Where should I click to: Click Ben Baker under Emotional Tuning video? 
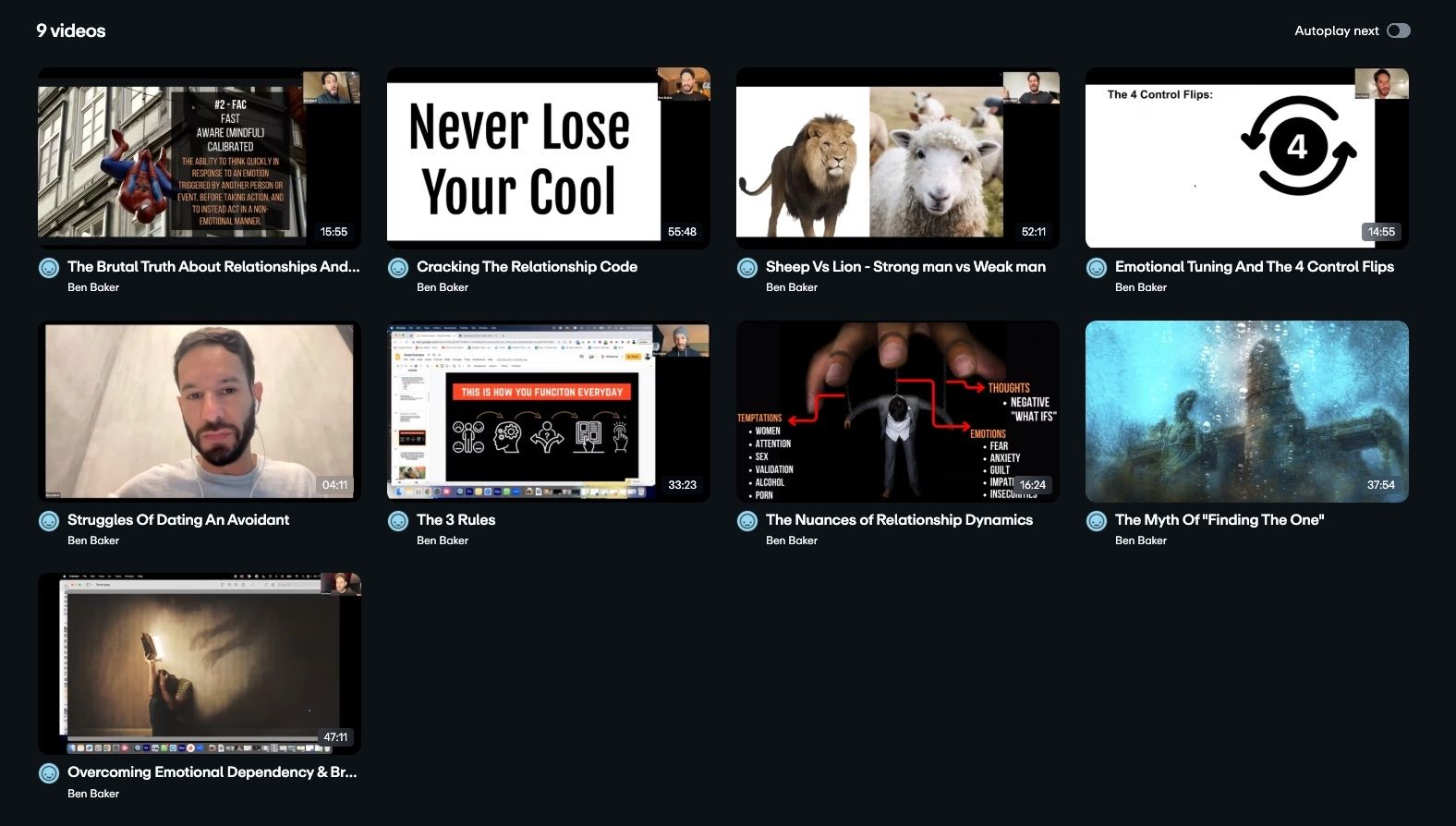point(1141,287)
